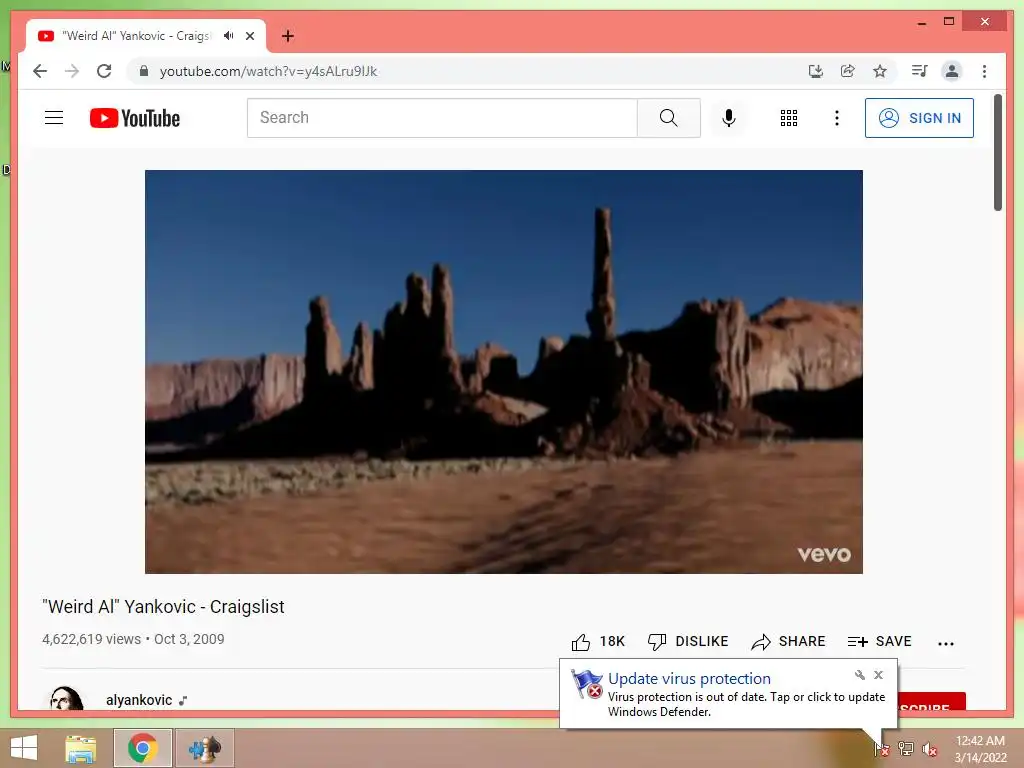Click the Action Center flag tray icon
This screenshot has width=1024, height=768.
click(882, 748)
